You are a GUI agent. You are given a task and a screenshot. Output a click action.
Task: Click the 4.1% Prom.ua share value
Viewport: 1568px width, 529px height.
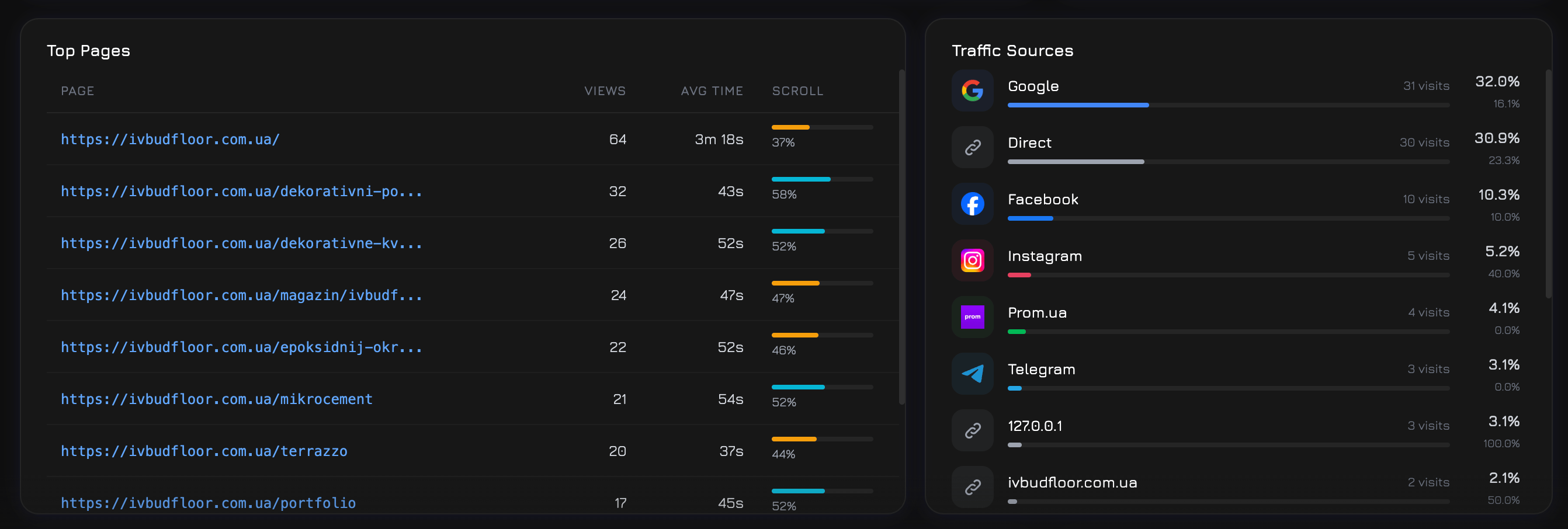click(x=1504, y=308)
